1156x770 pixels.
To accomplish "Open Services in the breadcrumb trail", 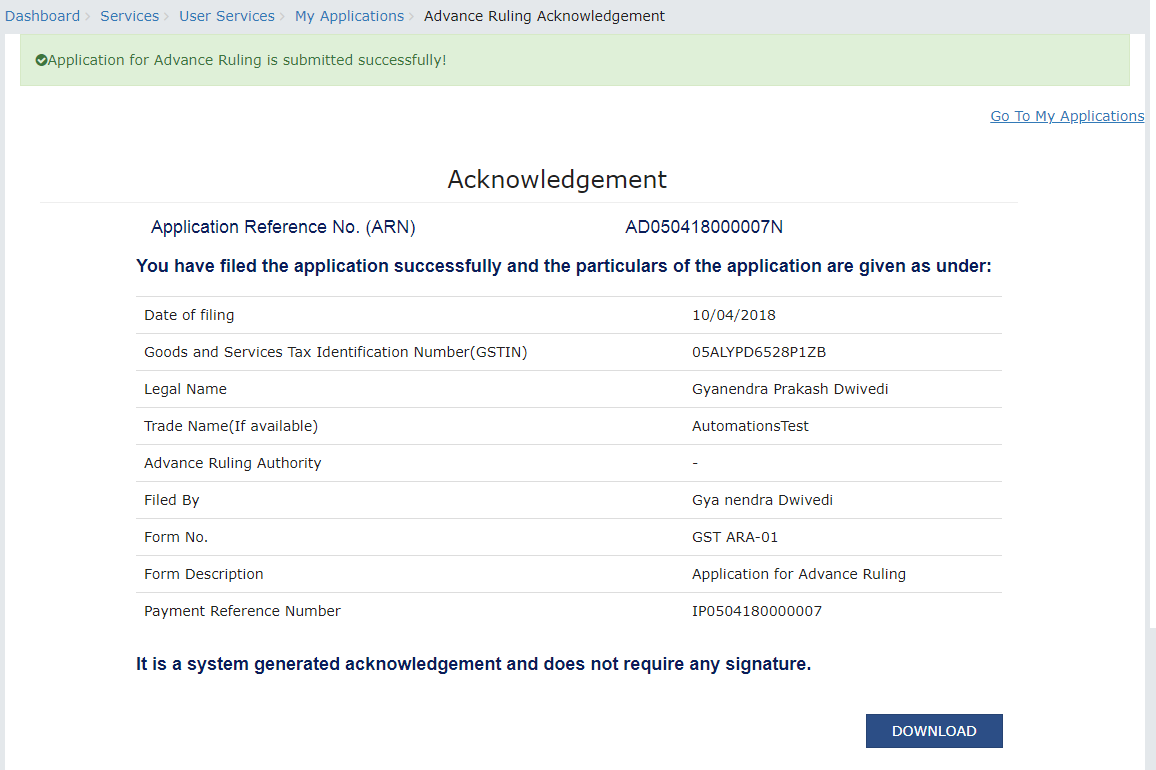I will [129, 16].
